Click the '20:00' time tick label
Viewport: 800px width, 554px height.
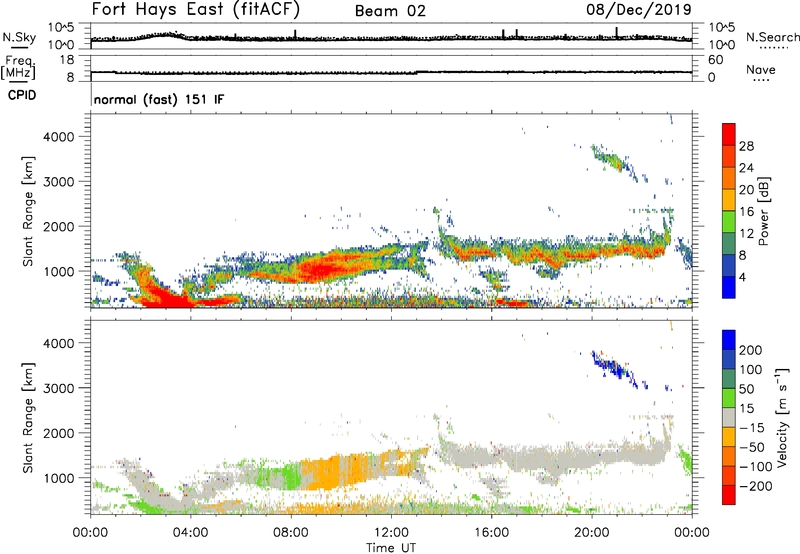pos(591,533)
